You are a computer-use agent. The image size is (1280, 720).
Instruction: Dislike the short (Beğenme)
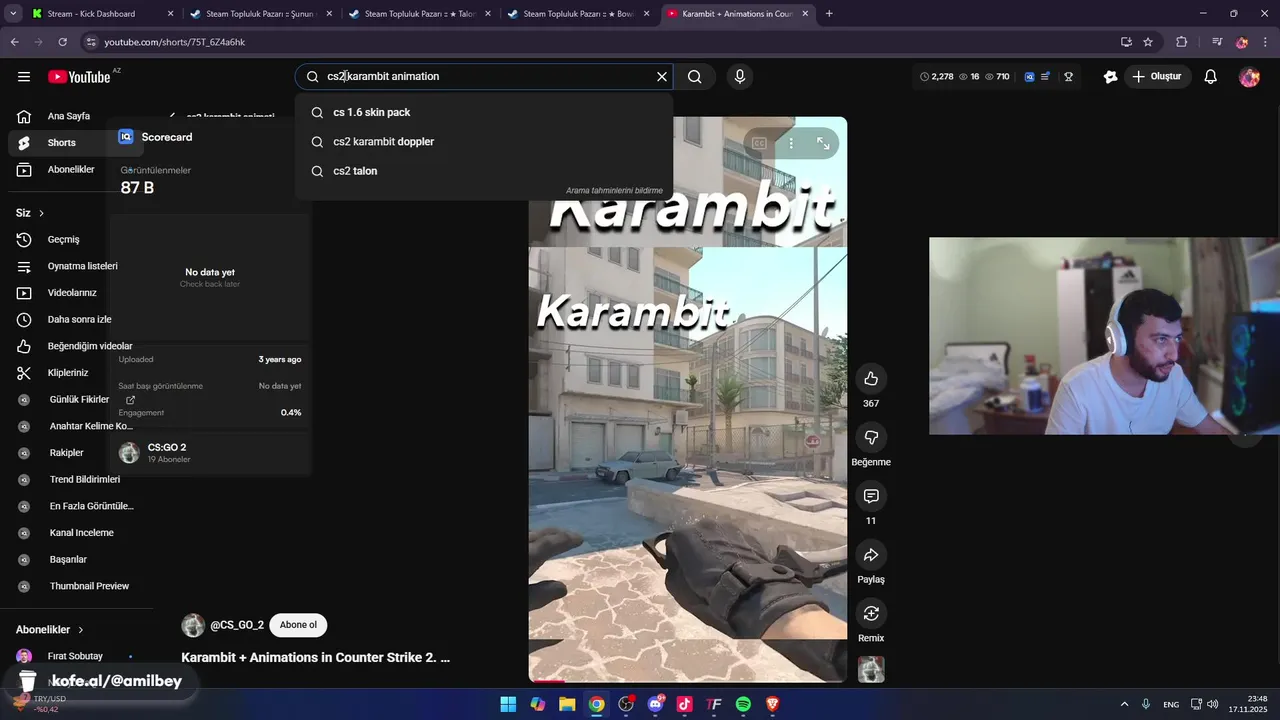871,437
